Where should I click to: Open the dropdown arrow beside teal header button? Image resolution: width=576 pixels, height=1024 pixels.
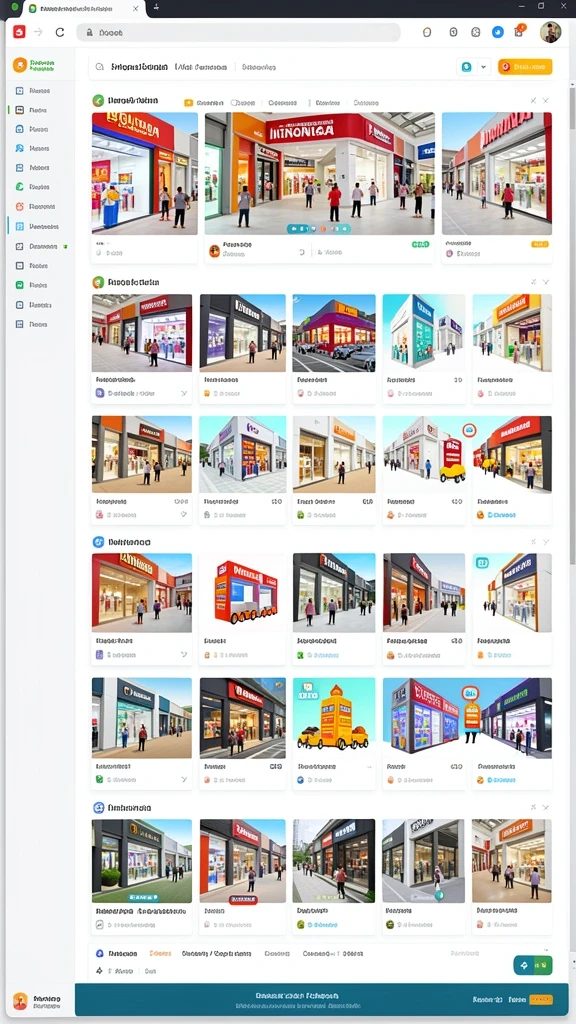tap(483, 67)
